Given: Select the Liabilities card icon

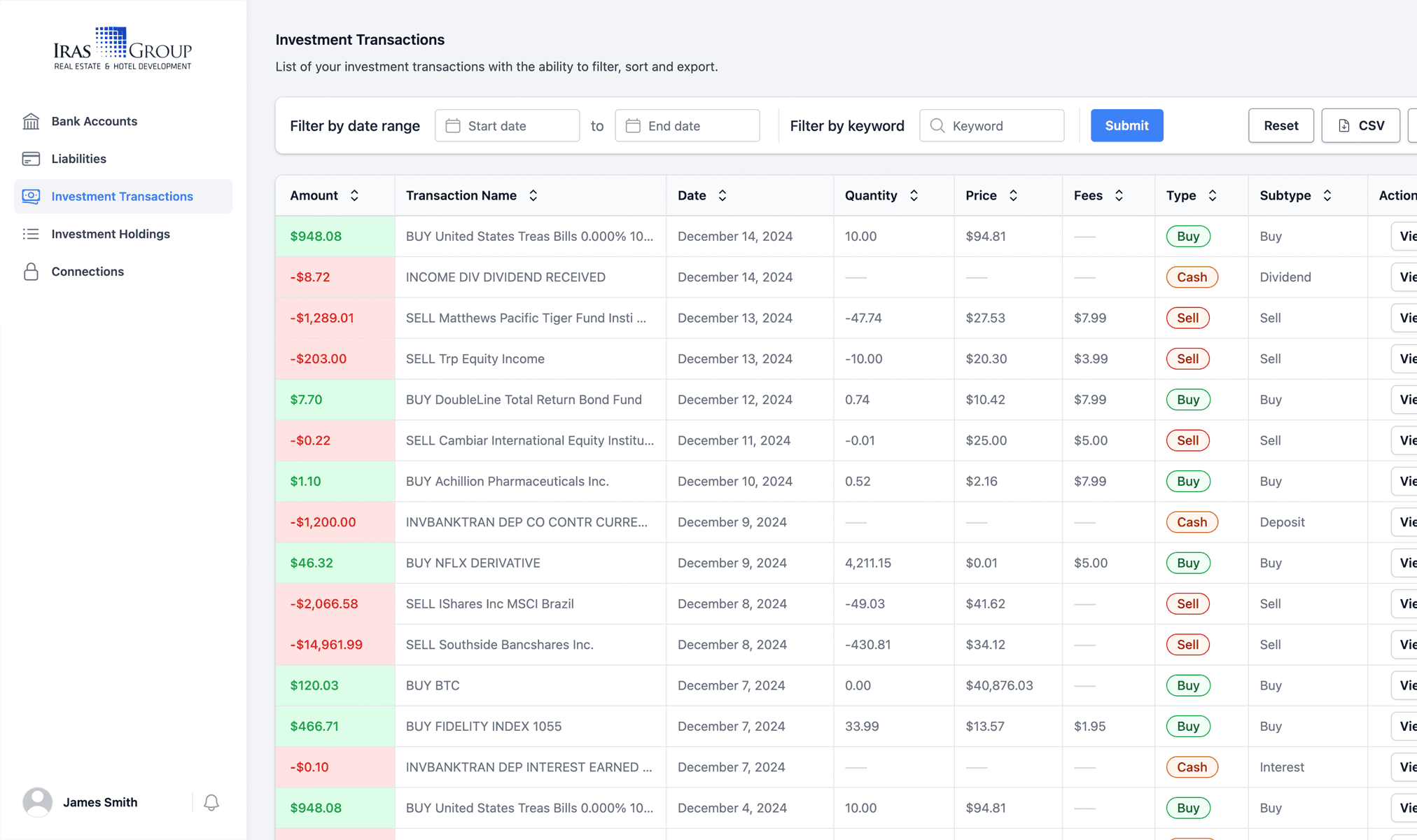Looking at the screenshot, I should [31, 159].
